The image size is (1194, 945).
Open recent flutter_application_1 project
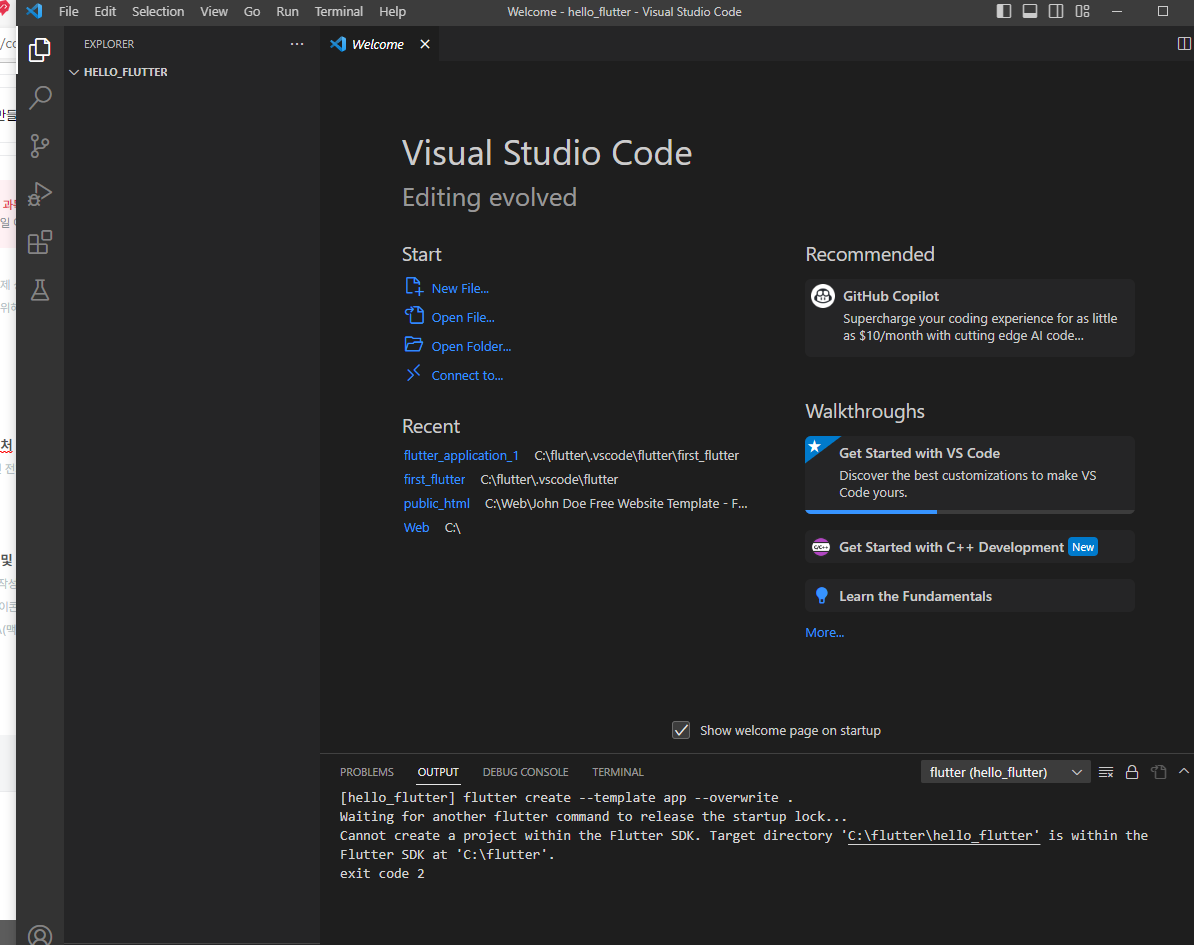point(461,455)
